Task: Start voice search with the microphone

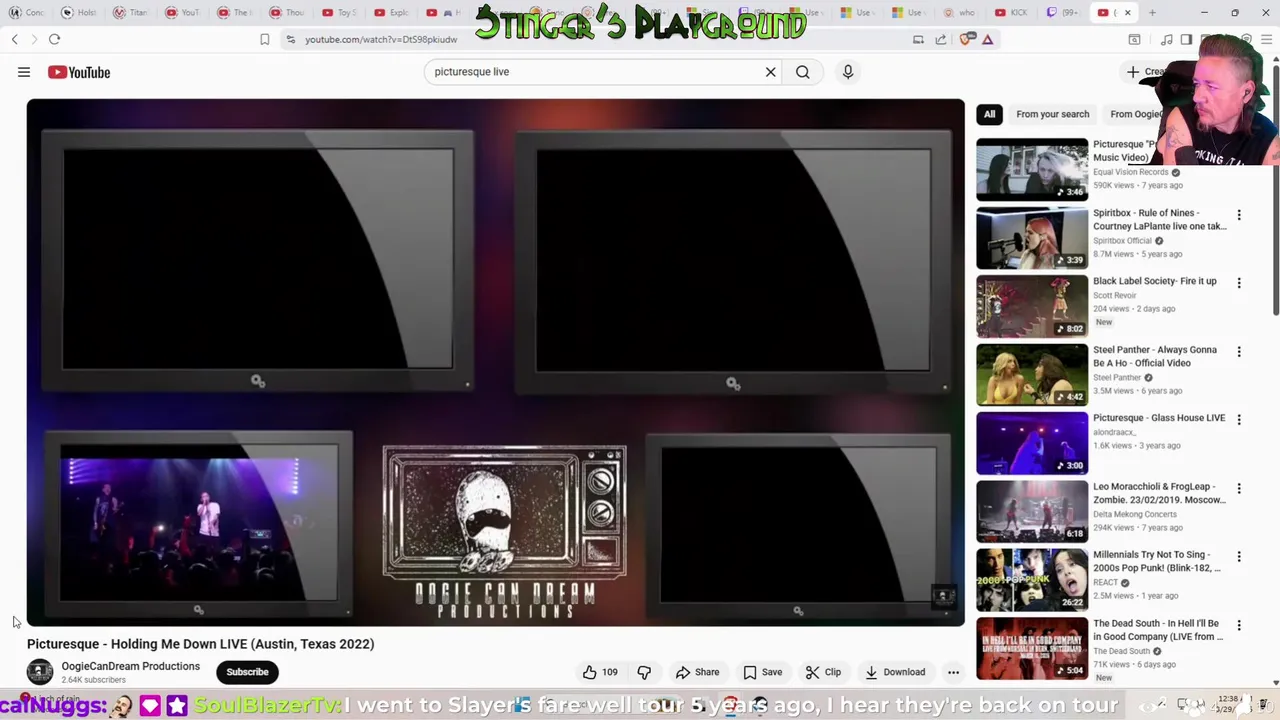Action: tap(847, 72)
